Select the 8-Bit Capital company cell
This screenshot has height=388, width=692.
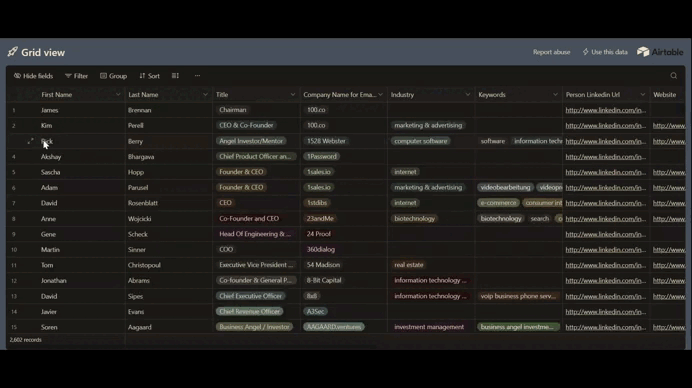click(324, 280)
